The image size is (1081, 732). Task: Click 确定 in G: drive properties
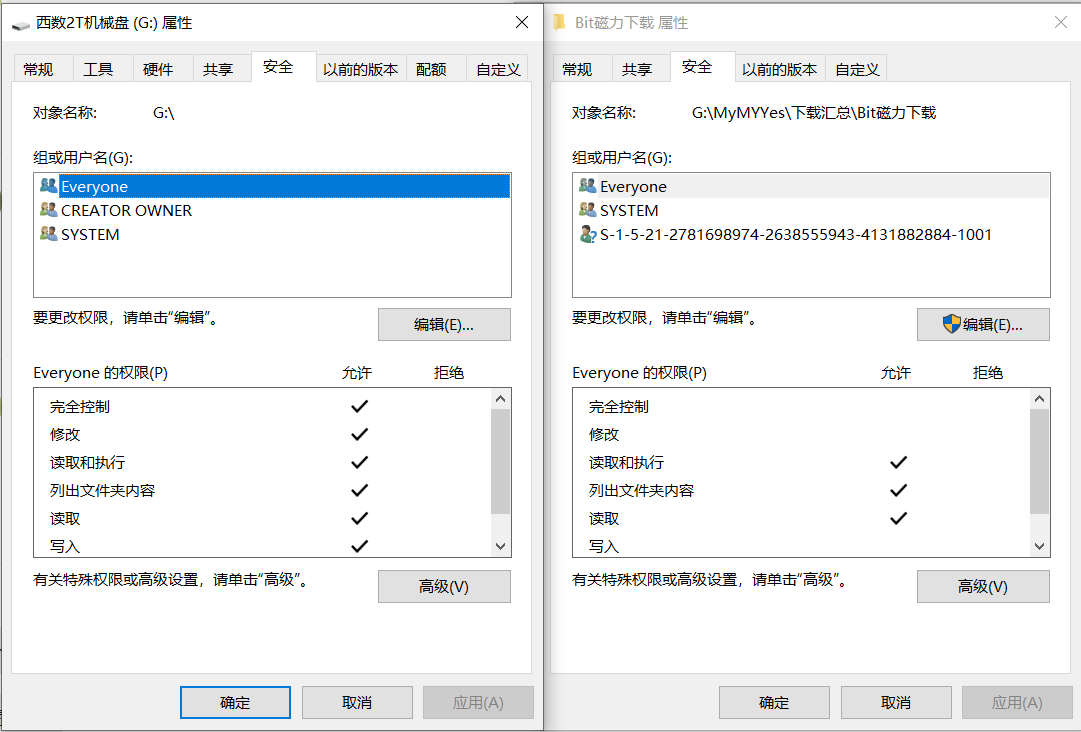pos(235,702)
